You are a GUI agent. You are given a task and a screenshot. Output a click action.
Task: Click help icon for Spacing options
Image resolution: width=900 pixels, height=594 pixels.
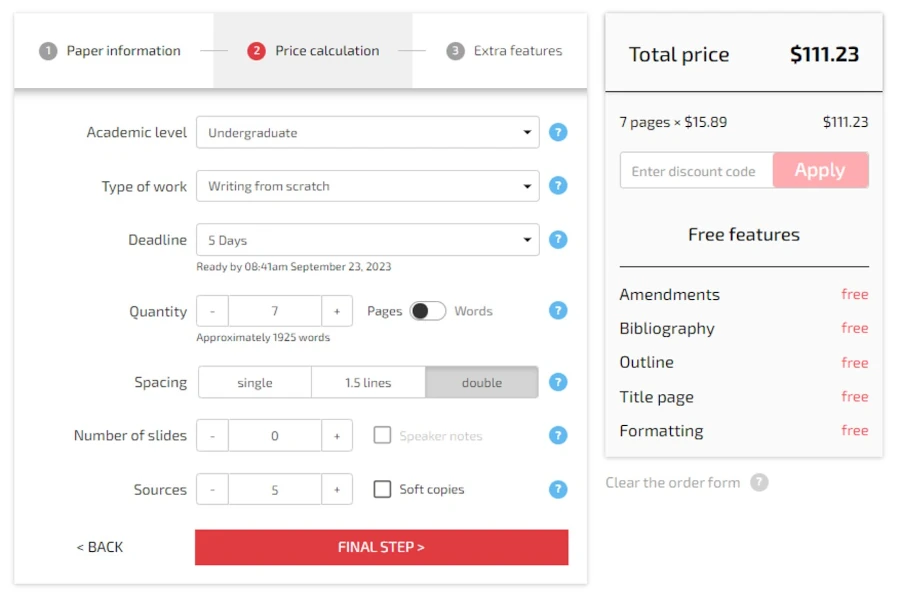pos(558,382)
